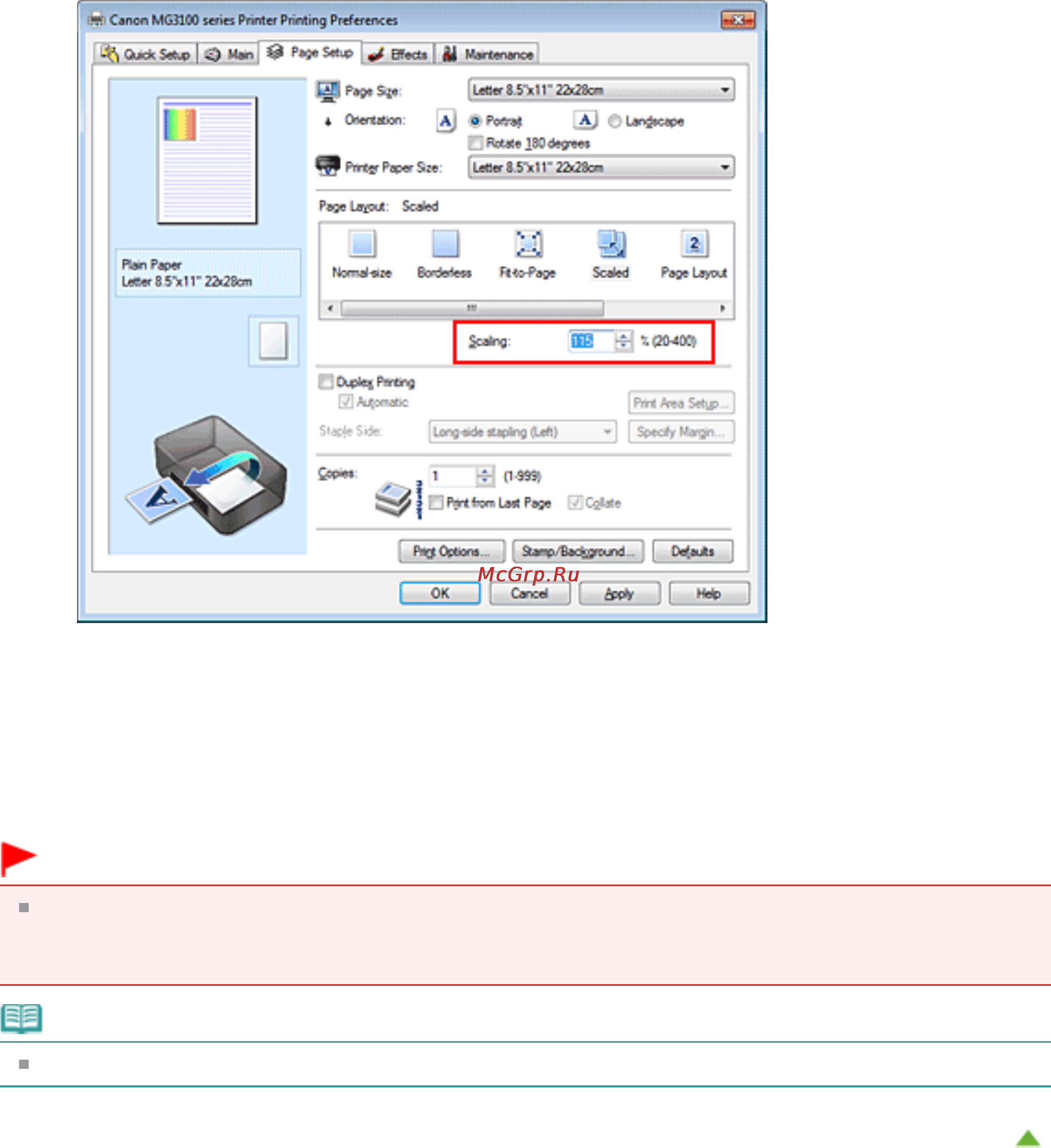Open the Printer Paper Size dropdown
This screenshot has width=1051, height=1148.
601,167
